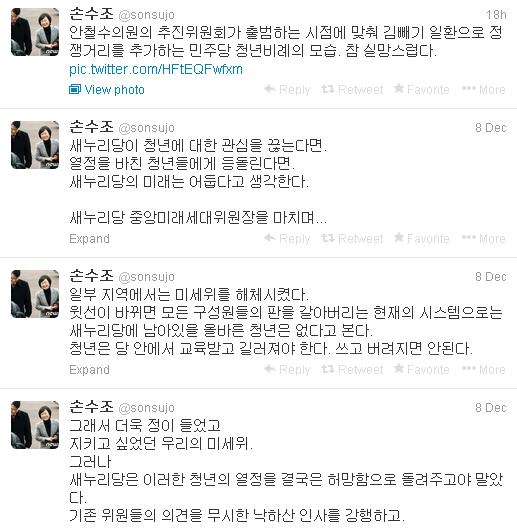The width and height of the screenshot is (517, 529).
Task: Reply to the third tweet about 미세위
Action: [287, 369]
